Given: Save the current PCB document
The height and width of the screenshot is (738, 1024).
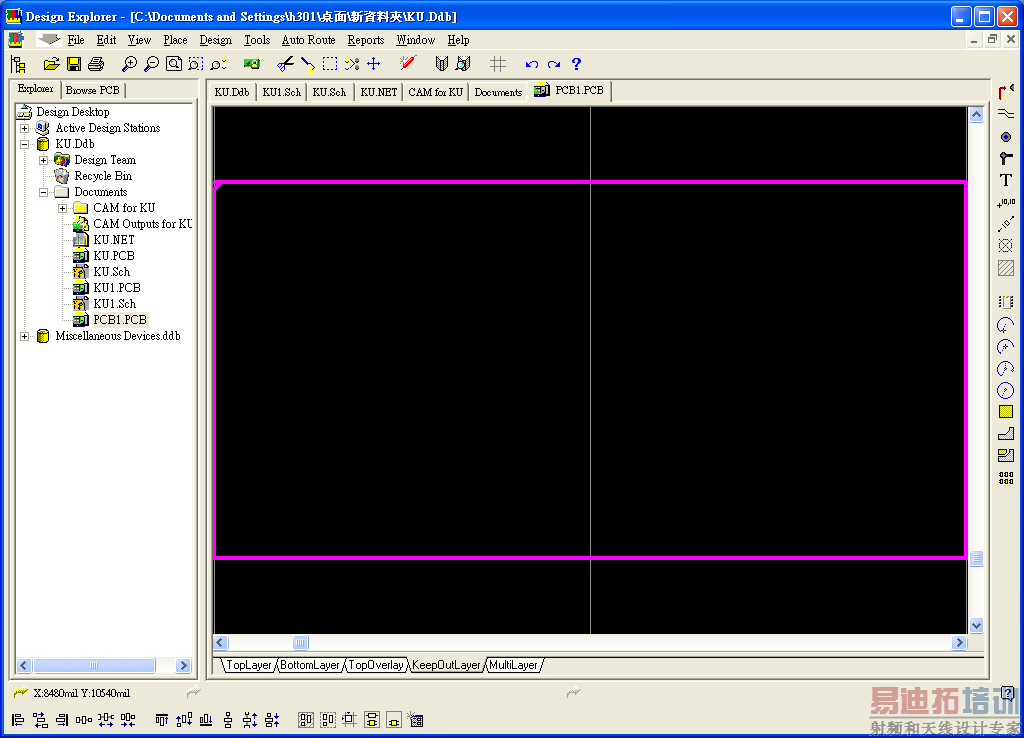Looking at the screenshot, I should (x=74, y=64).
